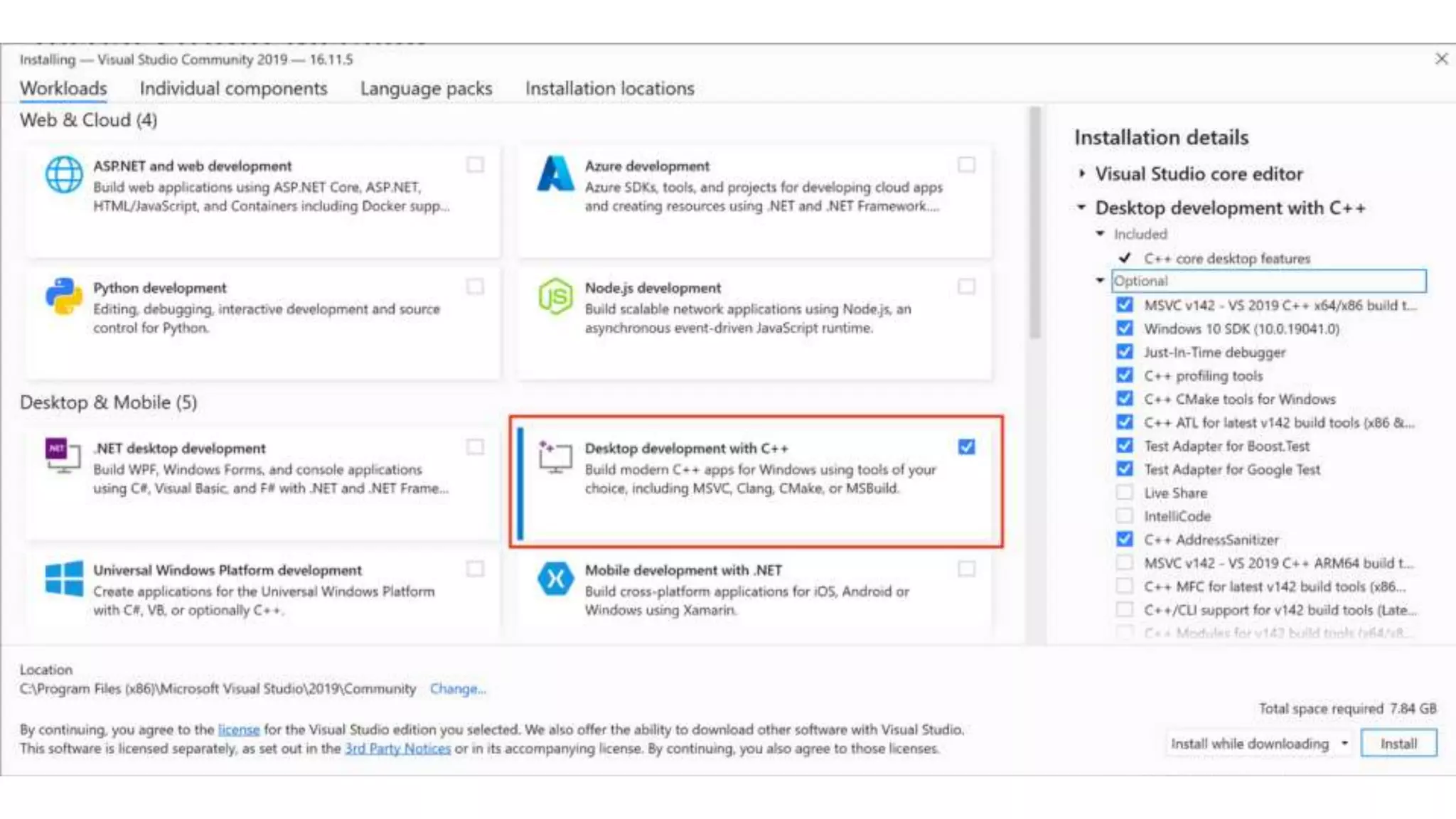Click the Python development snake icon
Image resolution: width=1456 pixels, height=819 pixels.
(64, 296)
